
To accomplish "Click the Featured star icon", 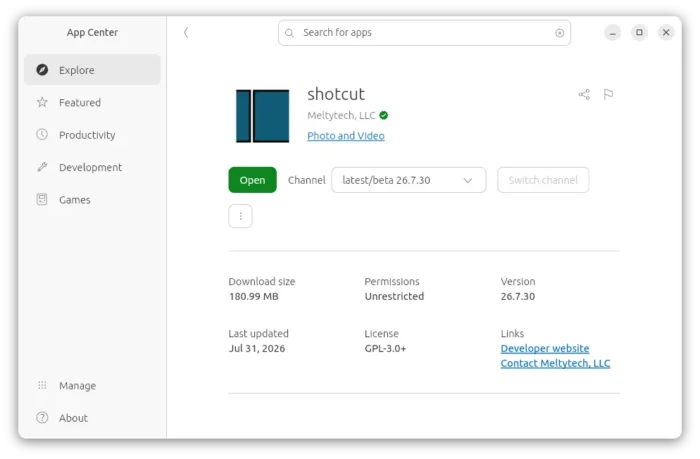I will (x=42, y=102).
